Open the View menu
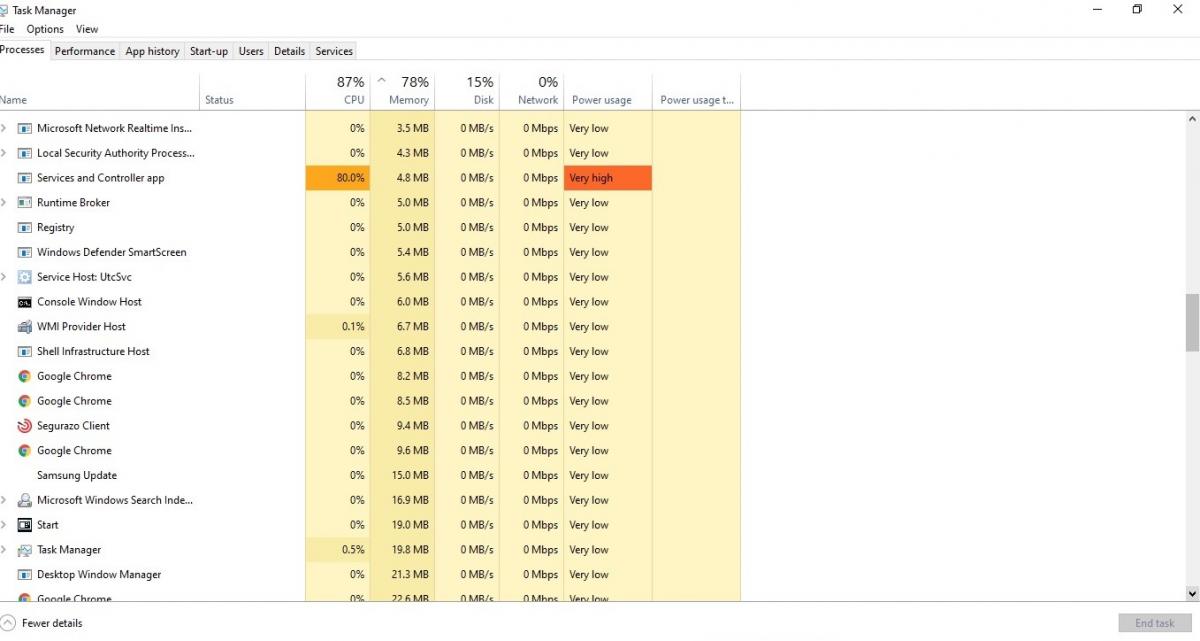The width and height of the screenshot is (1200, 641). click(87, 29)
